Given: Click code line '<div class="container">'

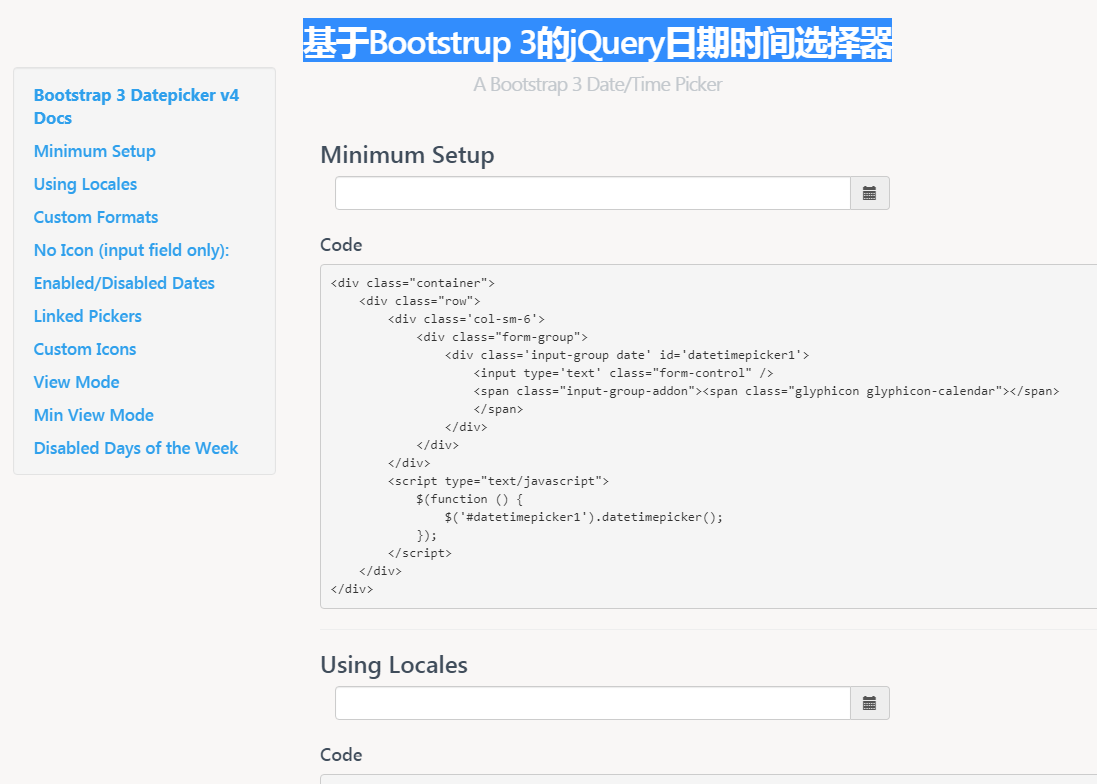Looking at the screenshot, I should (413, 283).
